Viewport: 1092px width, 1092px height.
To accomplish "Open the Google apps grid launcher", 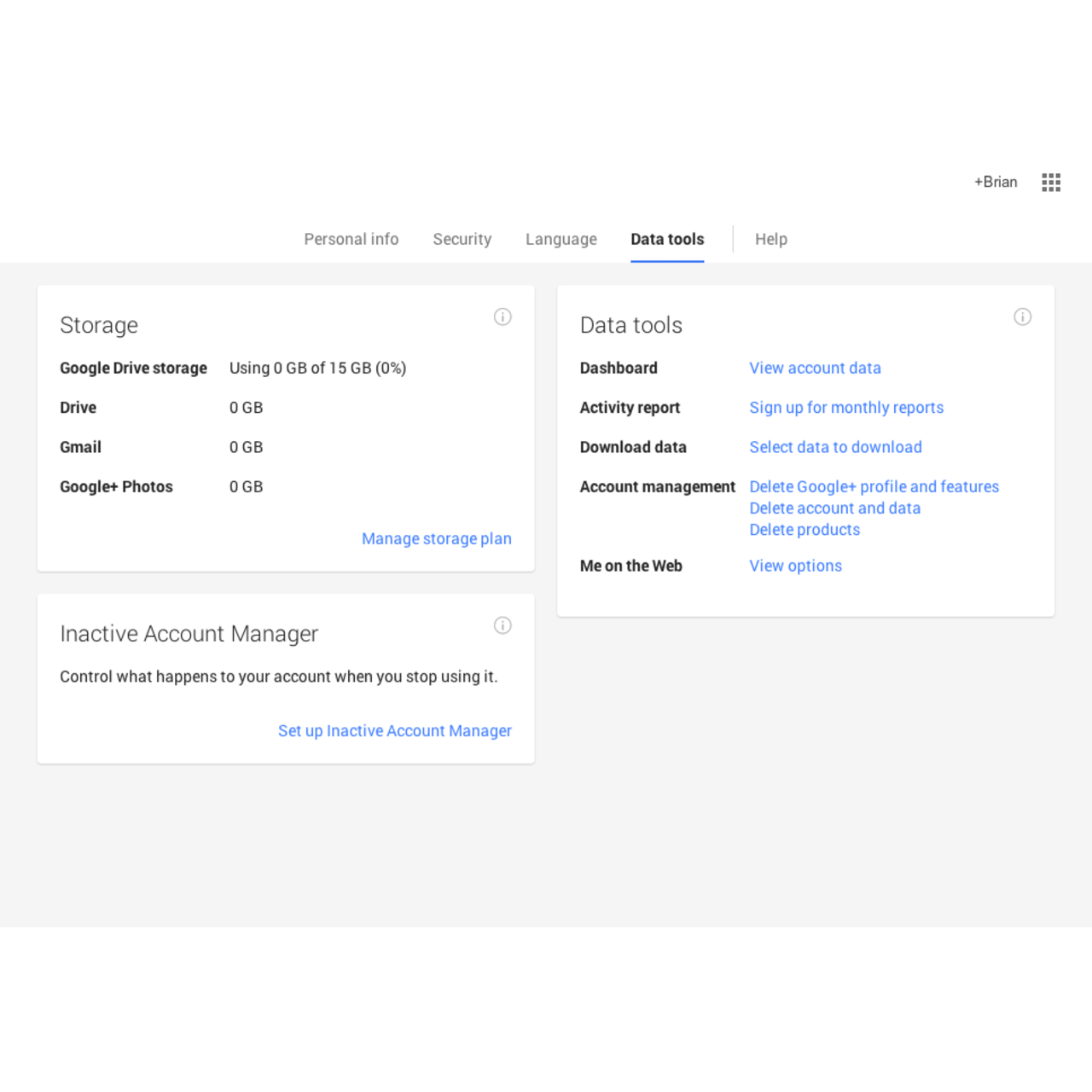I will [x=1051, y=182].
